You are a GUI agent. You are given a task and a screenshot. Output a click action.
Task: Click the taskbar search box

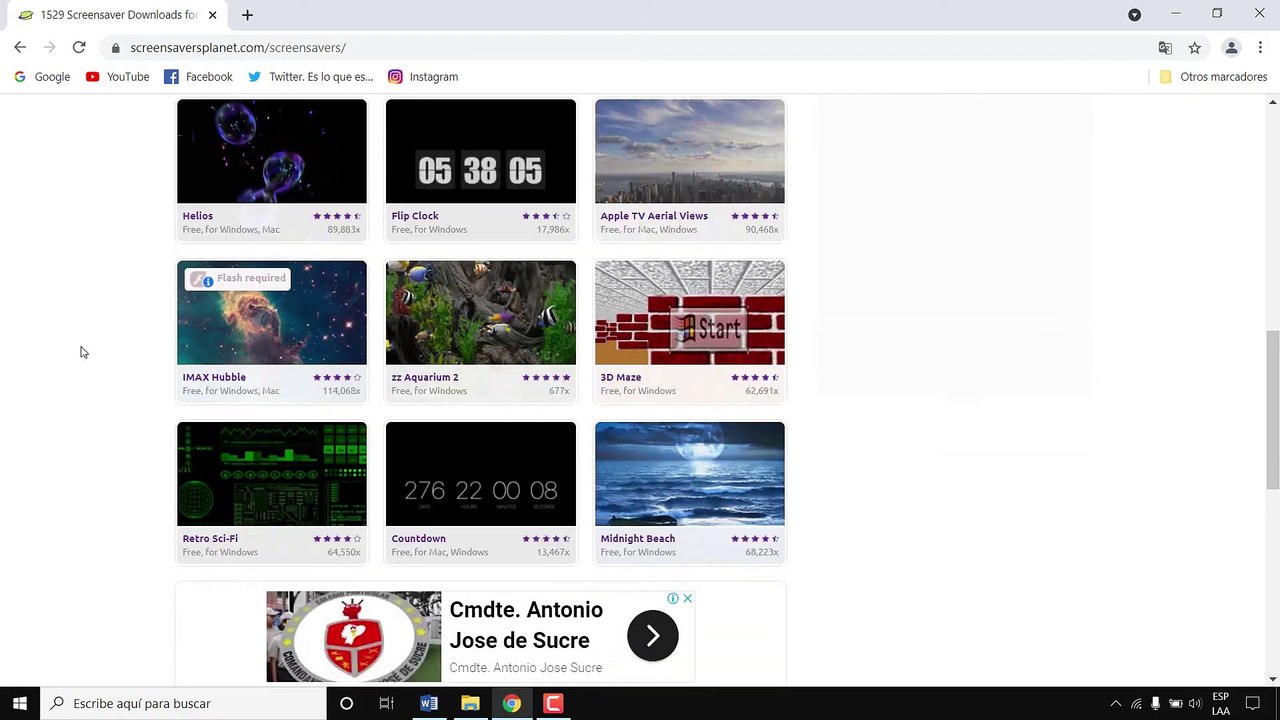pos(183,703)
